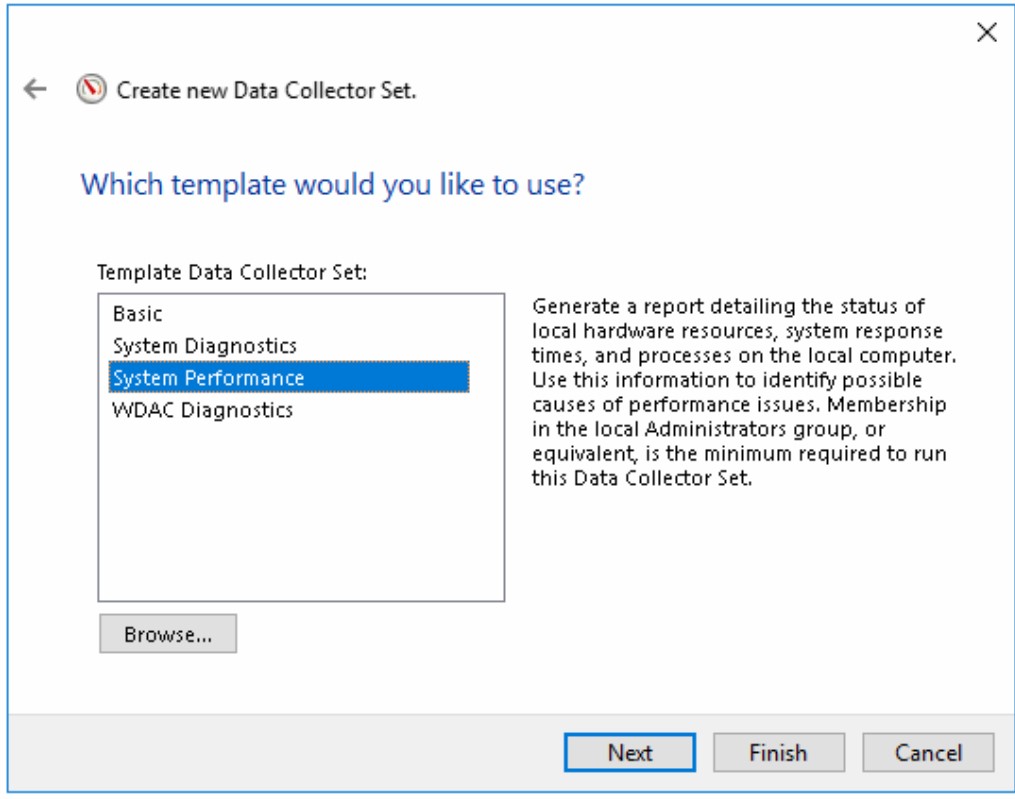Click the back arrow to return

click(x=34, y=88)
